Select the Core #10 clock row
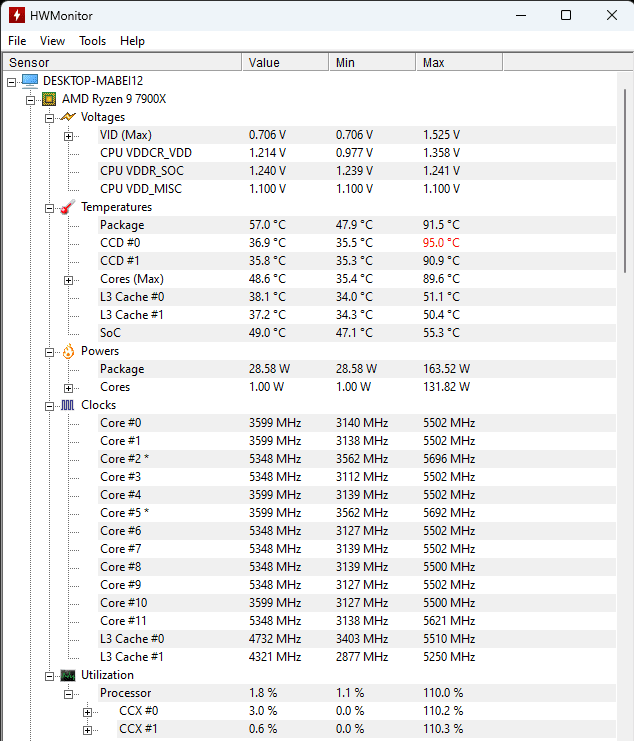The width and height of the screenshot is (634, 741). point(357,603)
